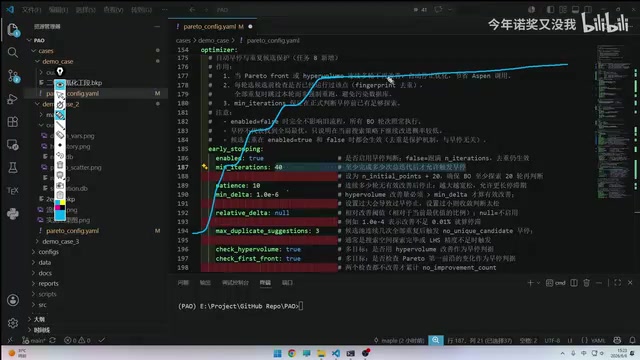Open the Run and Debug view
640x360 pixels.
(x=13, y=99)
